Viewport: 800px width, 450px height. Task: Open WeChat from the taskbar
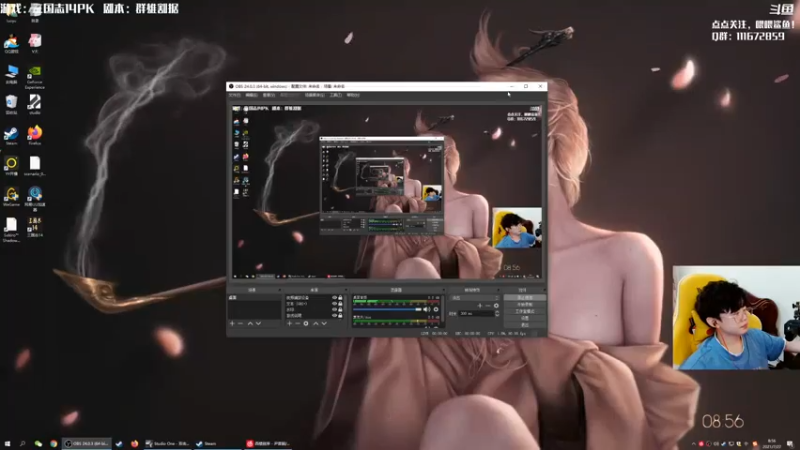tap(38, 444)
